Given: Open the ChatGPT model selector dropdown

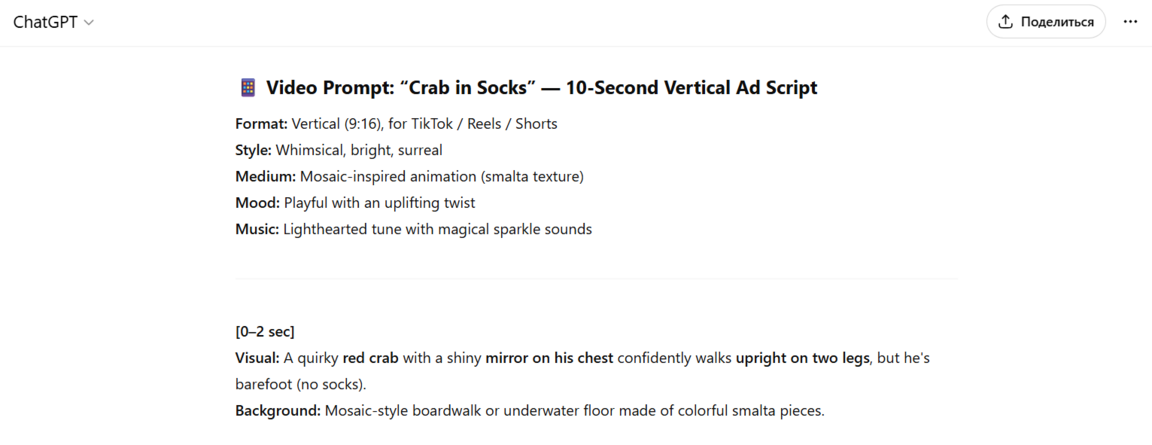Looking at the screenshot, I should 52,22.
